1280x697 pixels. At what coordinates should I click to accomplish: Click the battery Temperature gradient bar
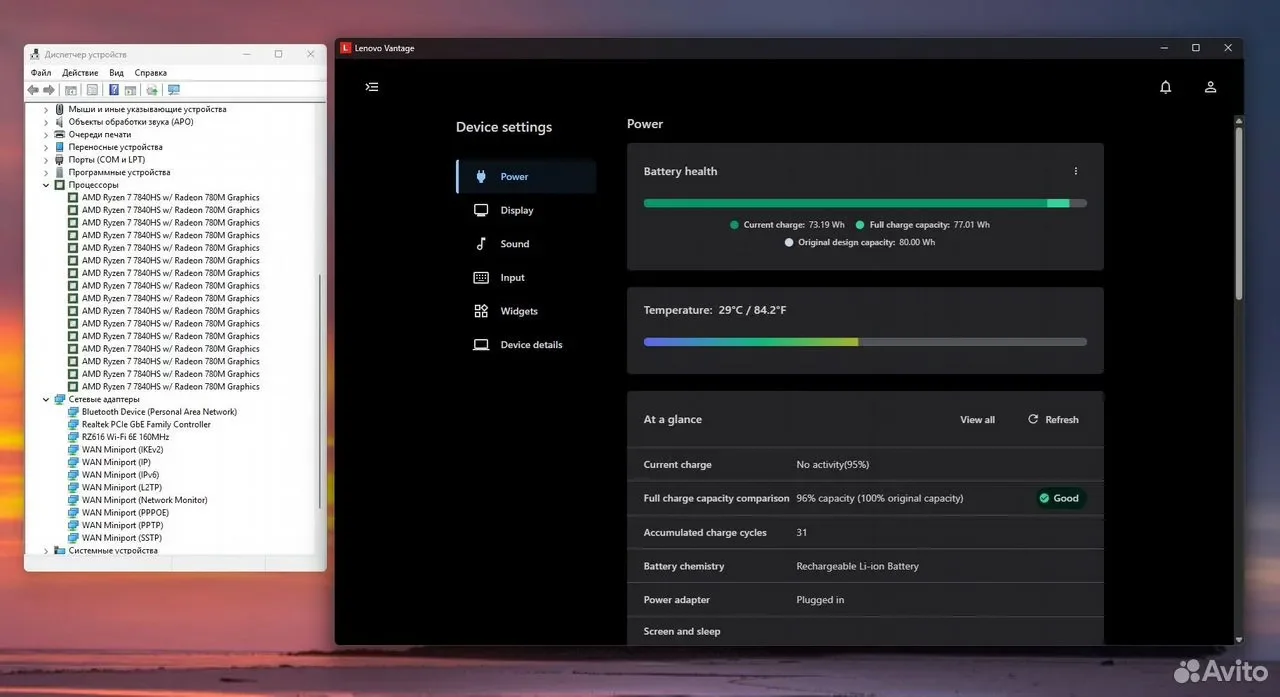(x=865, y=342)
